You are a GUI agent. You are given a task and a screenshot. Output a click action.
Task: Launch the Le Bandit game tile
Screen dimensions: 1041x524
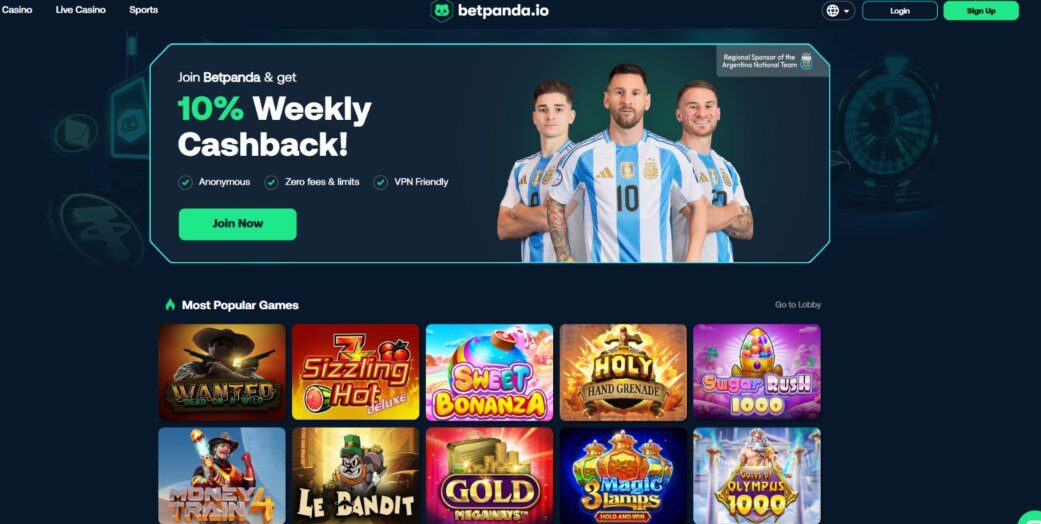coord(356,476)
